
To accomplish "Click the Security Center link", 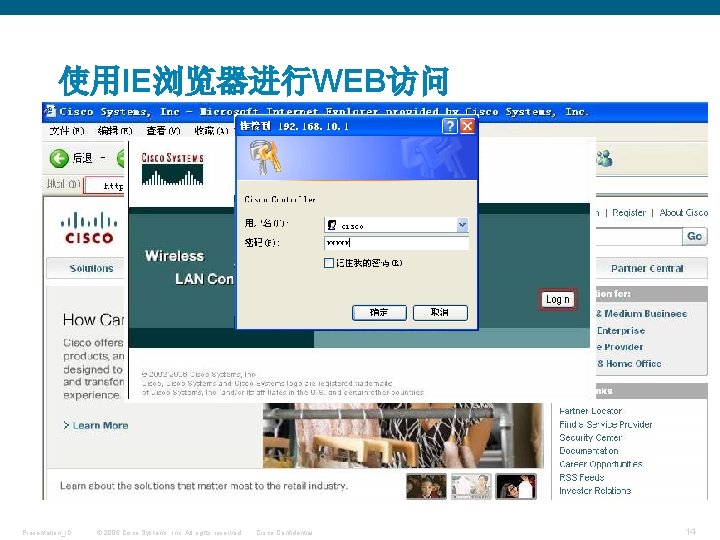I will pos(591,438).
